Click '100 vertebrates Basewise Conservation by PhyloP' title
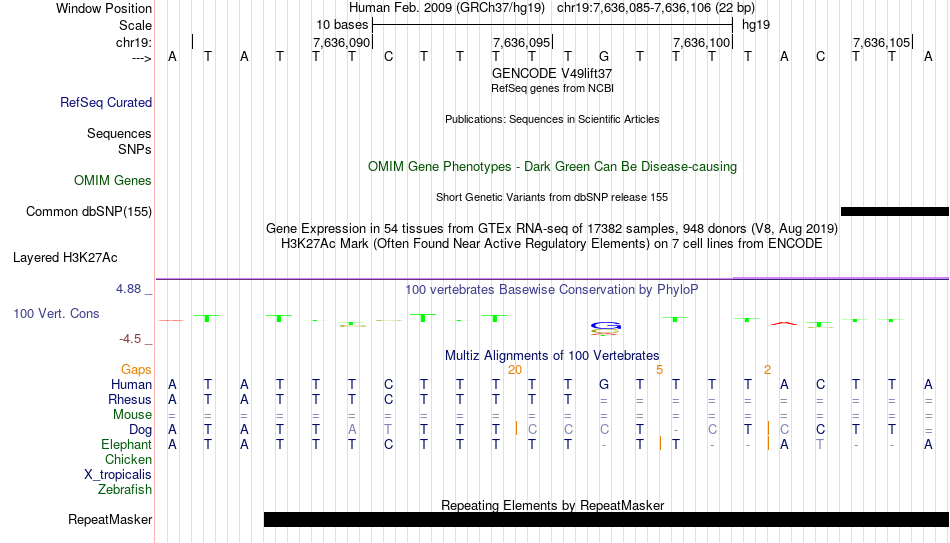This screenshot has height=543, width=950. pos(552,290)
